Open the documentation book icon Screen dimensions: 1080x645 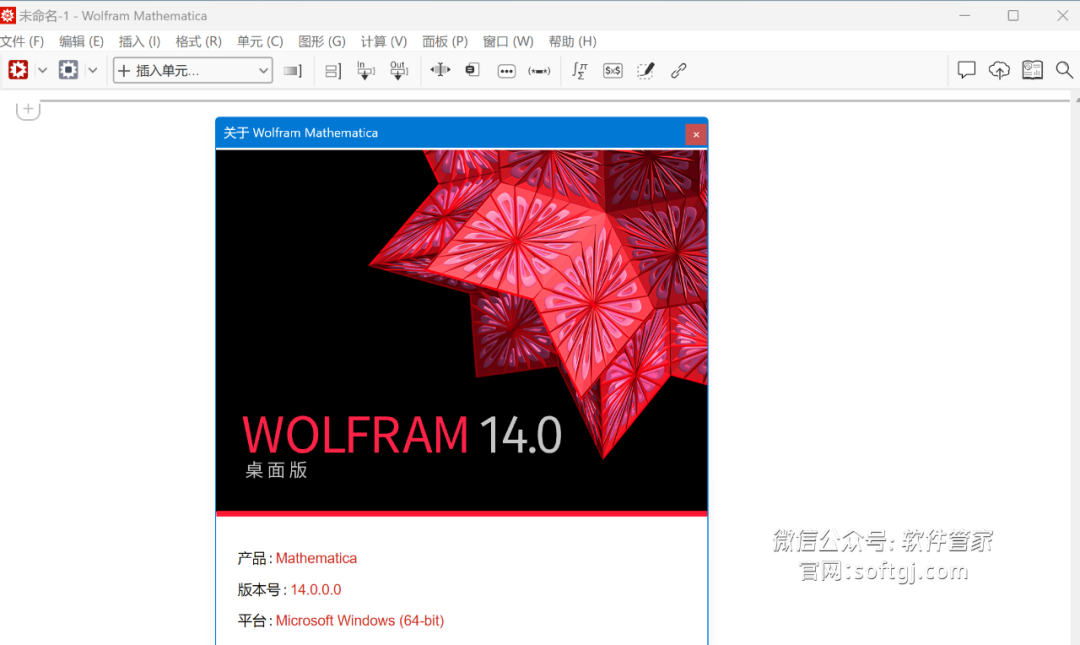1032,70
